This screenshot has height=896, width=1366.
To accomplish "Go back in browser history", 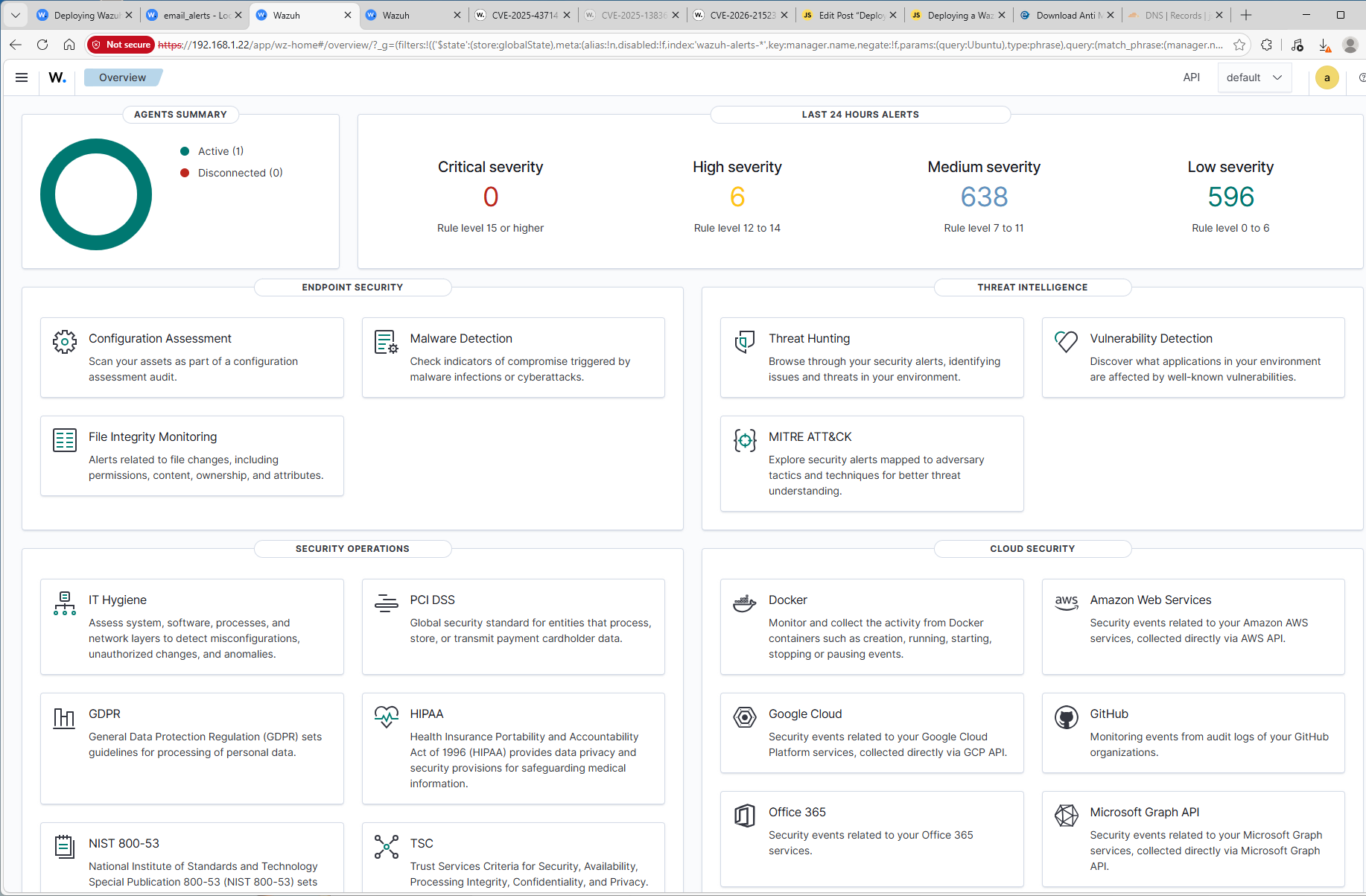I will [16, 45].
